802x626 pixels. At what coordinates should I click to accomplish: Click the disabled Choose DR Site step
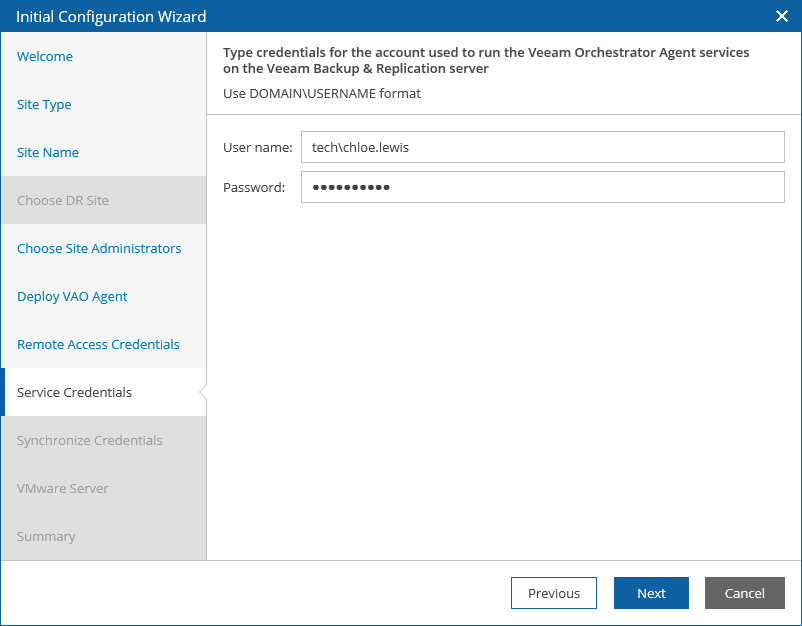pyautogui.click(x=62, y=200)
